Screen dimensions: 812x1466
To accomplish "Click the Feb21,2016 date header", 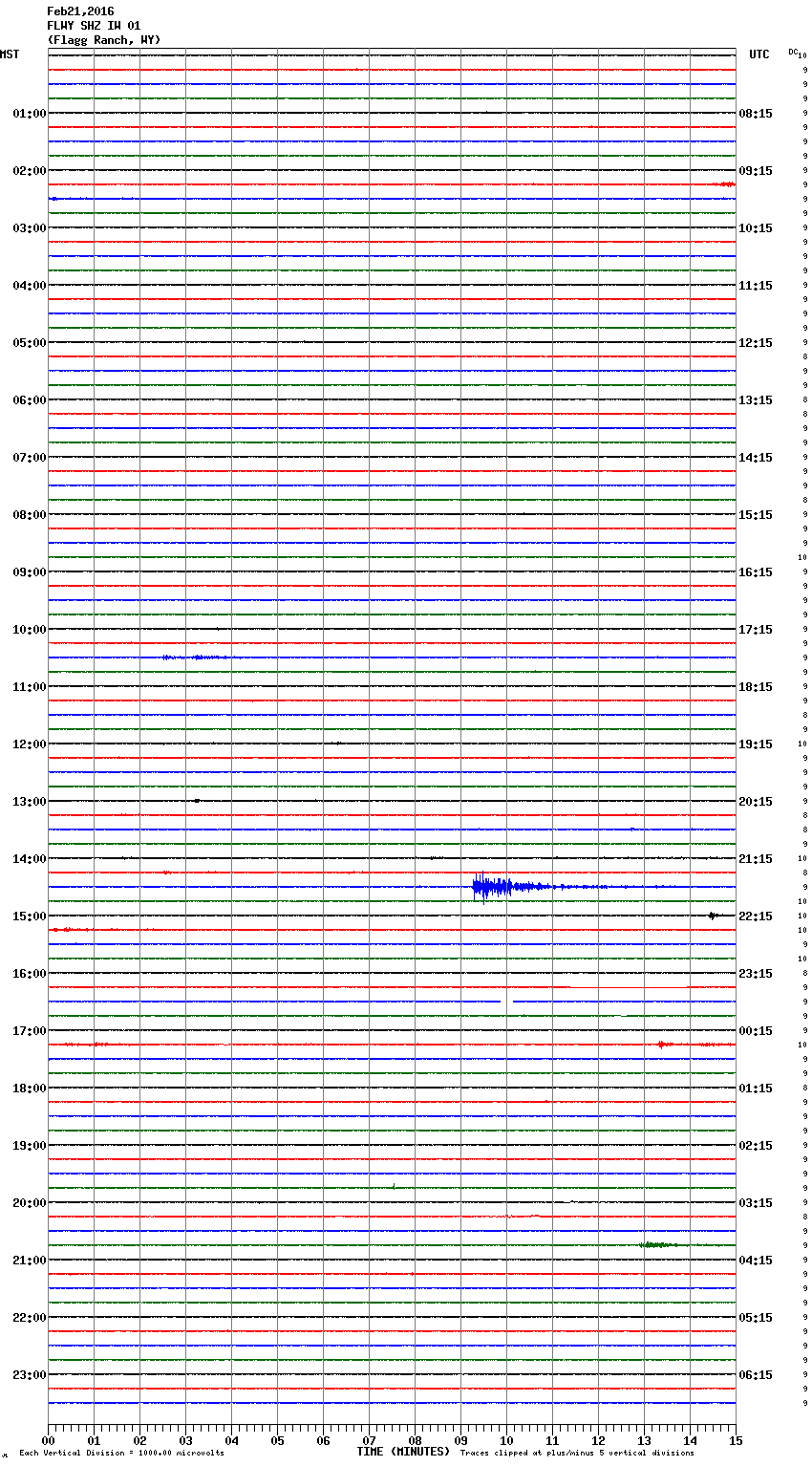I will (x=80, y=11).
